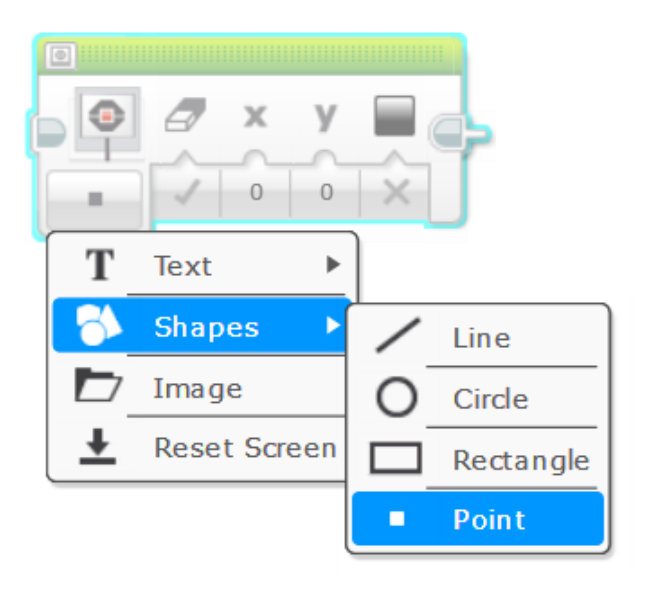Click the left sequence plug connector
The height and width of the screenshot is (604, 647).
tap(47, 132)
